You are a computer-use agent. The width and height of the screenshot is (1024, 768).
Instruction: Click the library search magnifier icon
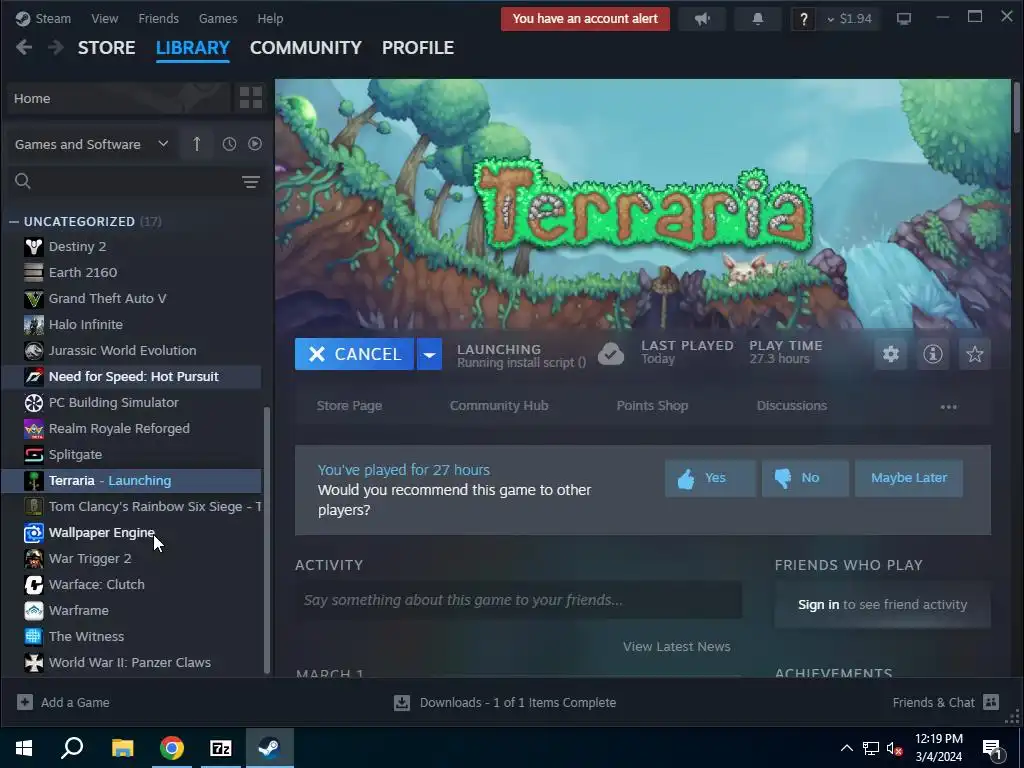pos(23,181)
